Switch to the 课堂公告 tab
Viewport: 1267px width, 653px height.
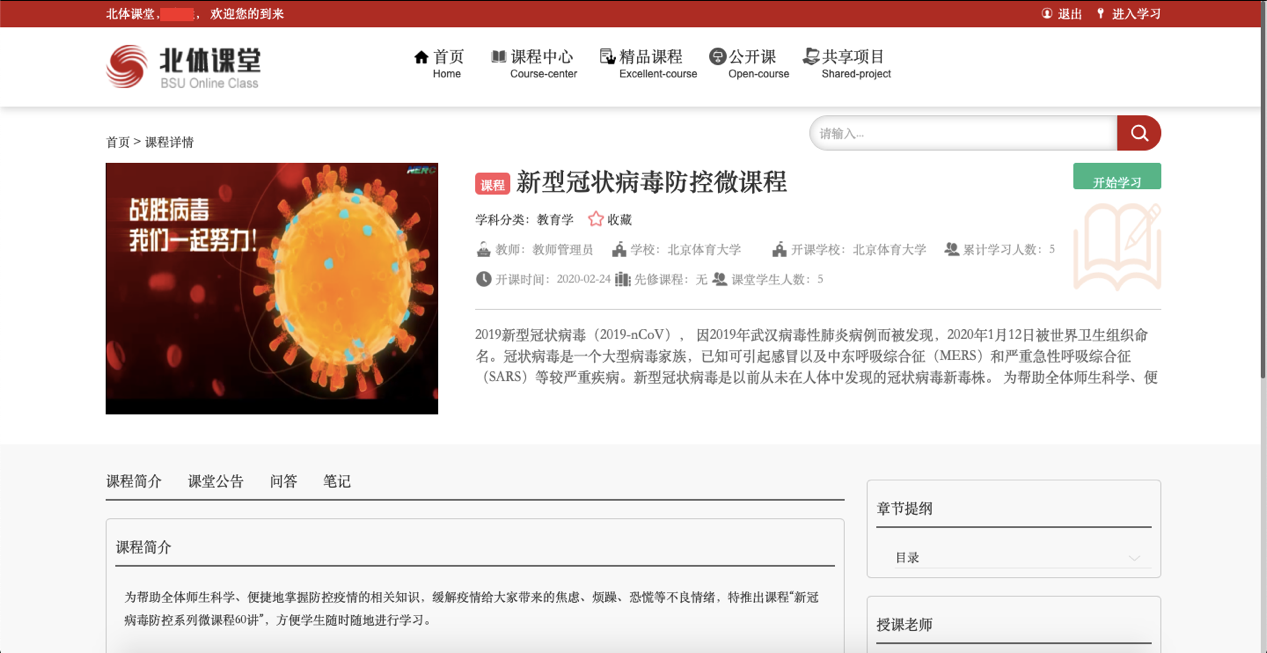[x=216, y=481]
